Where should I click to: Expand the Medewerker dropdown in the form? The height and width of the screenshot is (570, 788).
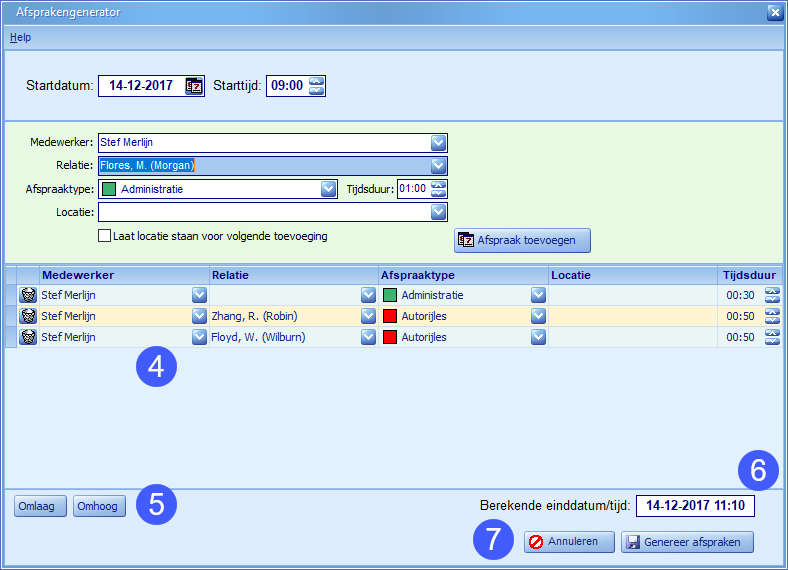pyautogui.click(x=438, y=143)
